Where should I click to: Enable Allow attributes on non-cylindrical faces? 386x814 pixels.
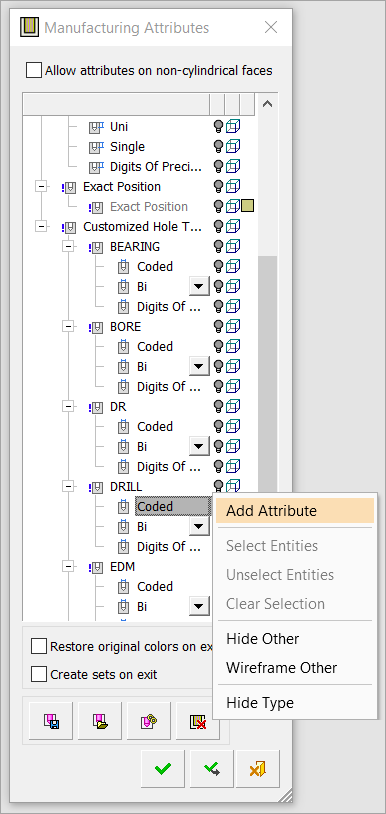[34, 70]
